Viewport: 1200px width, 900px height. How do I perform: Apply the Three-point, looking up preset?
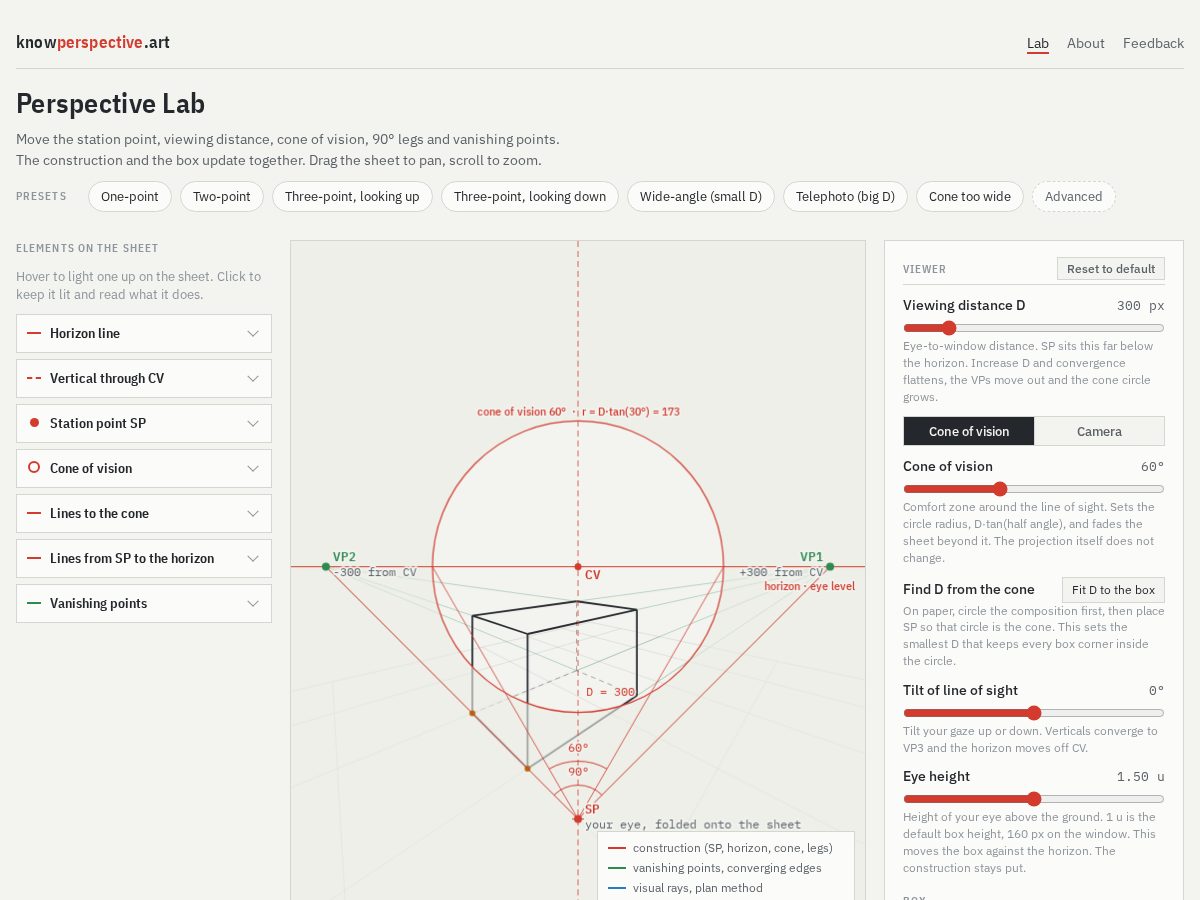[352, 196]
